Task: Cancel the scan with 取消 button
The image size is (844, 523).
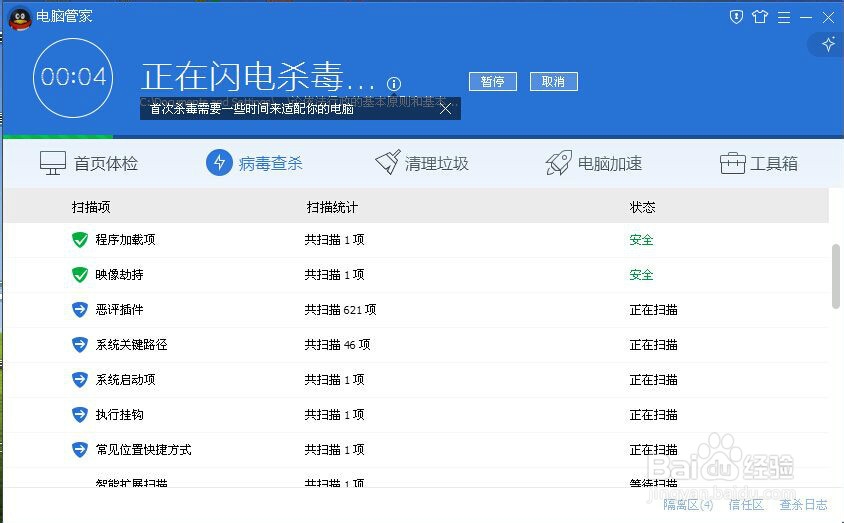Action: coord(553,81)
